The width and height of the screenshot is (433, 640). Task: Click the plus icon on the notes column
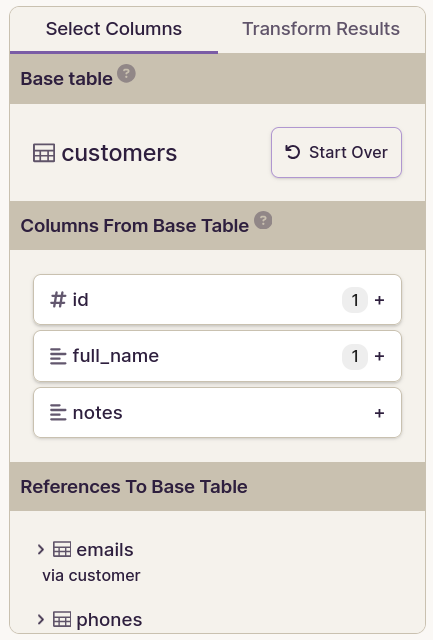[380, 413]
